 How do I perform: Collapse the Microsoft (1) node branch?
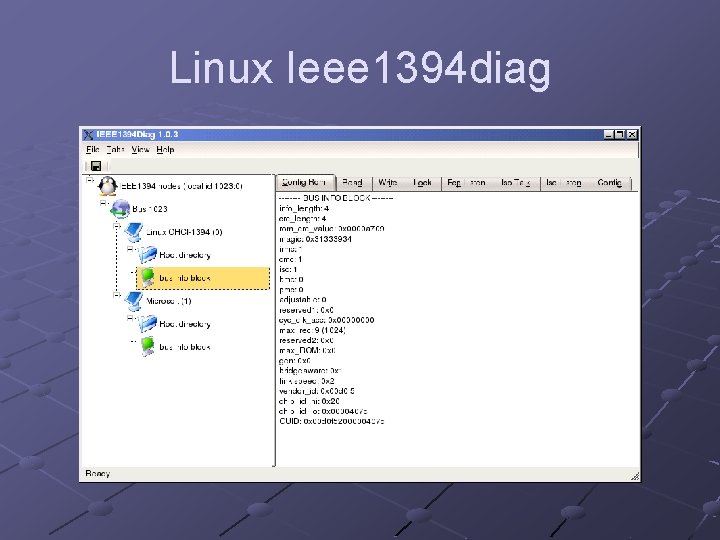[117, 295]
